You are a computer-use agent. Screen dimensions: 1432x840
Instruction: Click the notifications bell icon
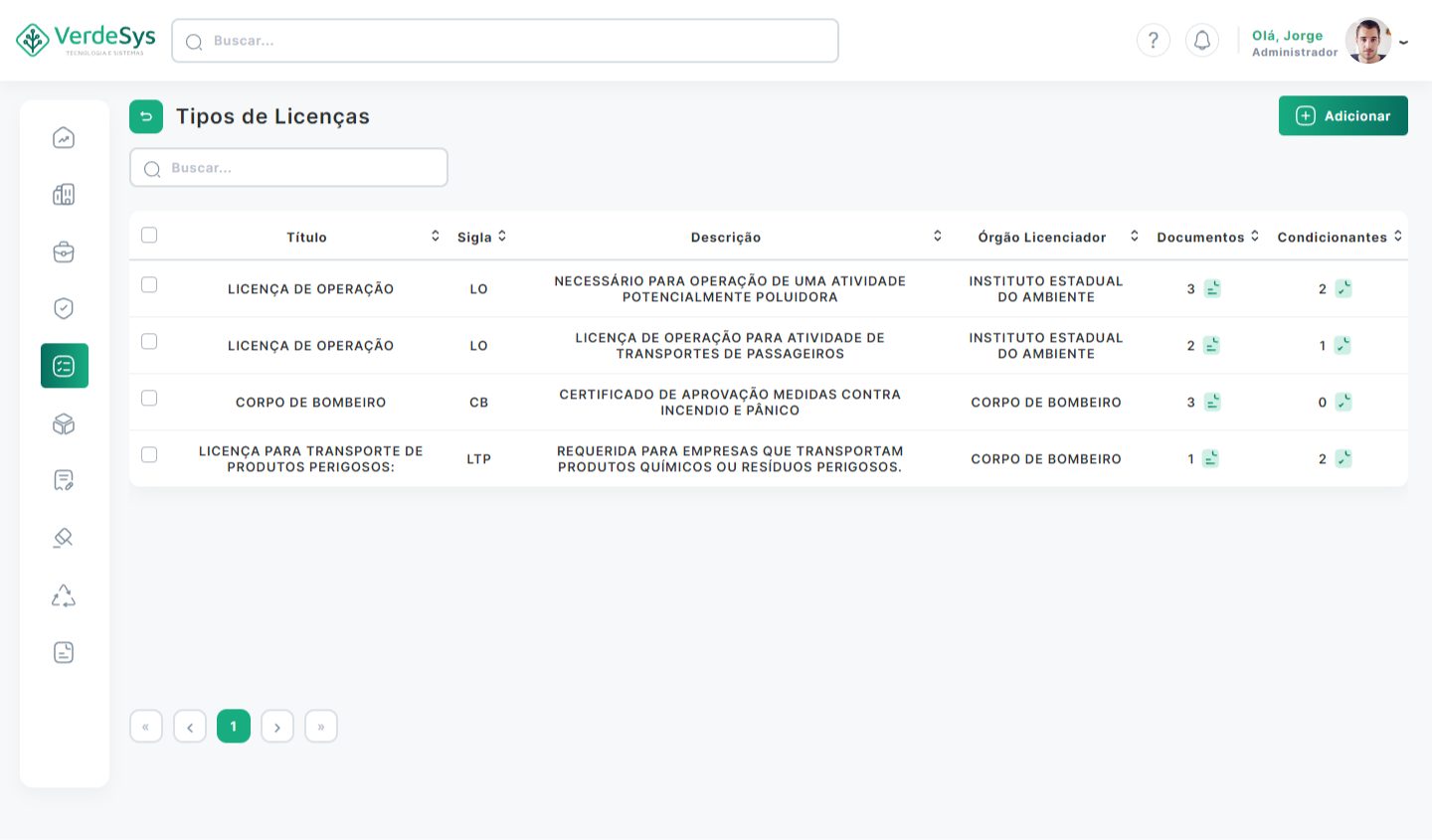pos(1202,41)
